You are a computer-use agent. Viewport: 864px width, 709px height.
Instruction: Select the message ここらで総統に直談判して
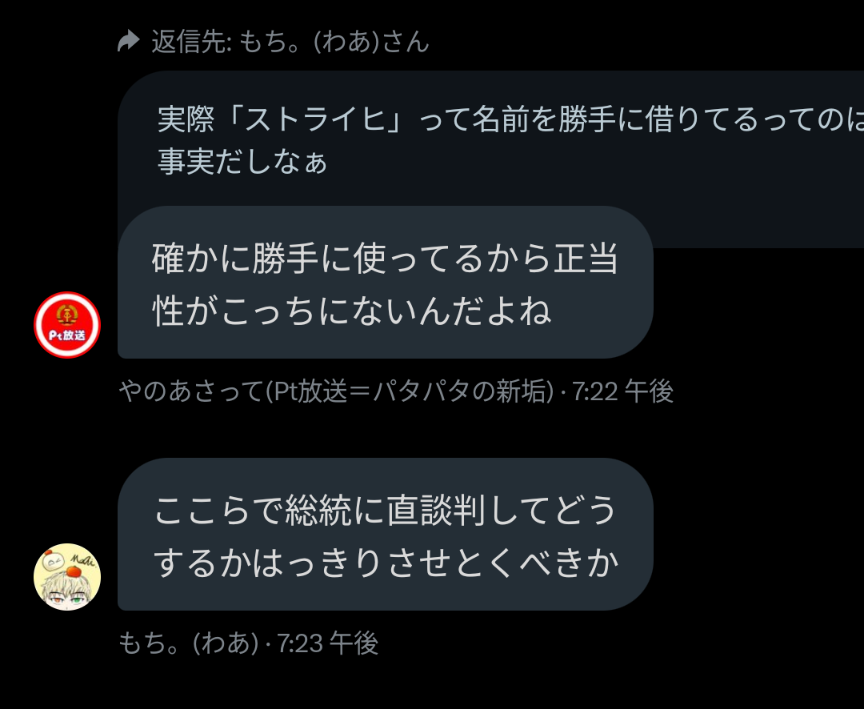[x=385, y=534]
